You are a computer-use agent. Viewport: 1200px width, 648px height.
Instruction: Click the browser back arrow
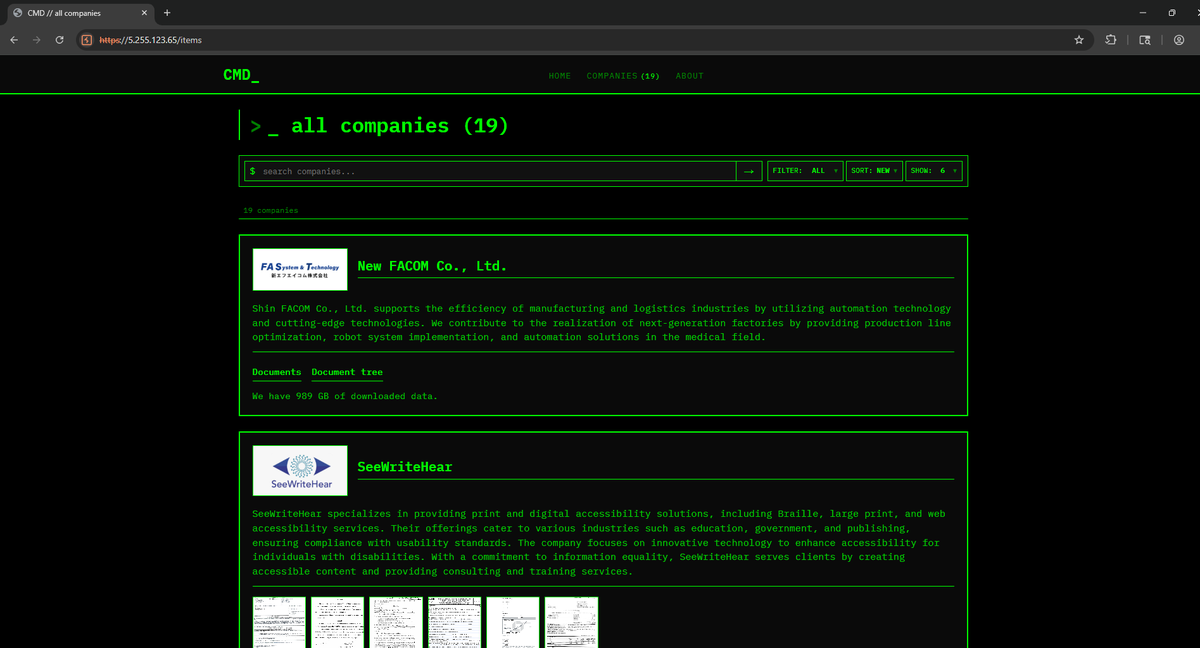13,40
